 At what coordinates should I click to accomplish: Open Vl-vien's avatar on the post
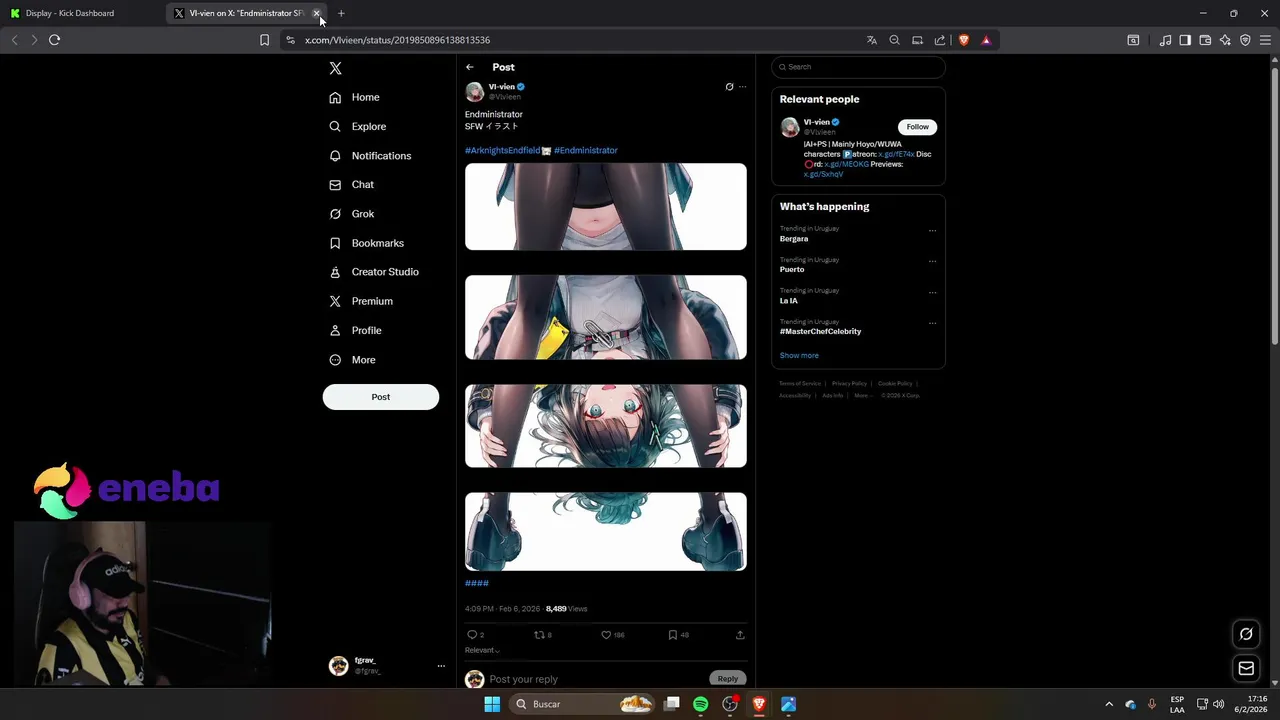(475, 92)
